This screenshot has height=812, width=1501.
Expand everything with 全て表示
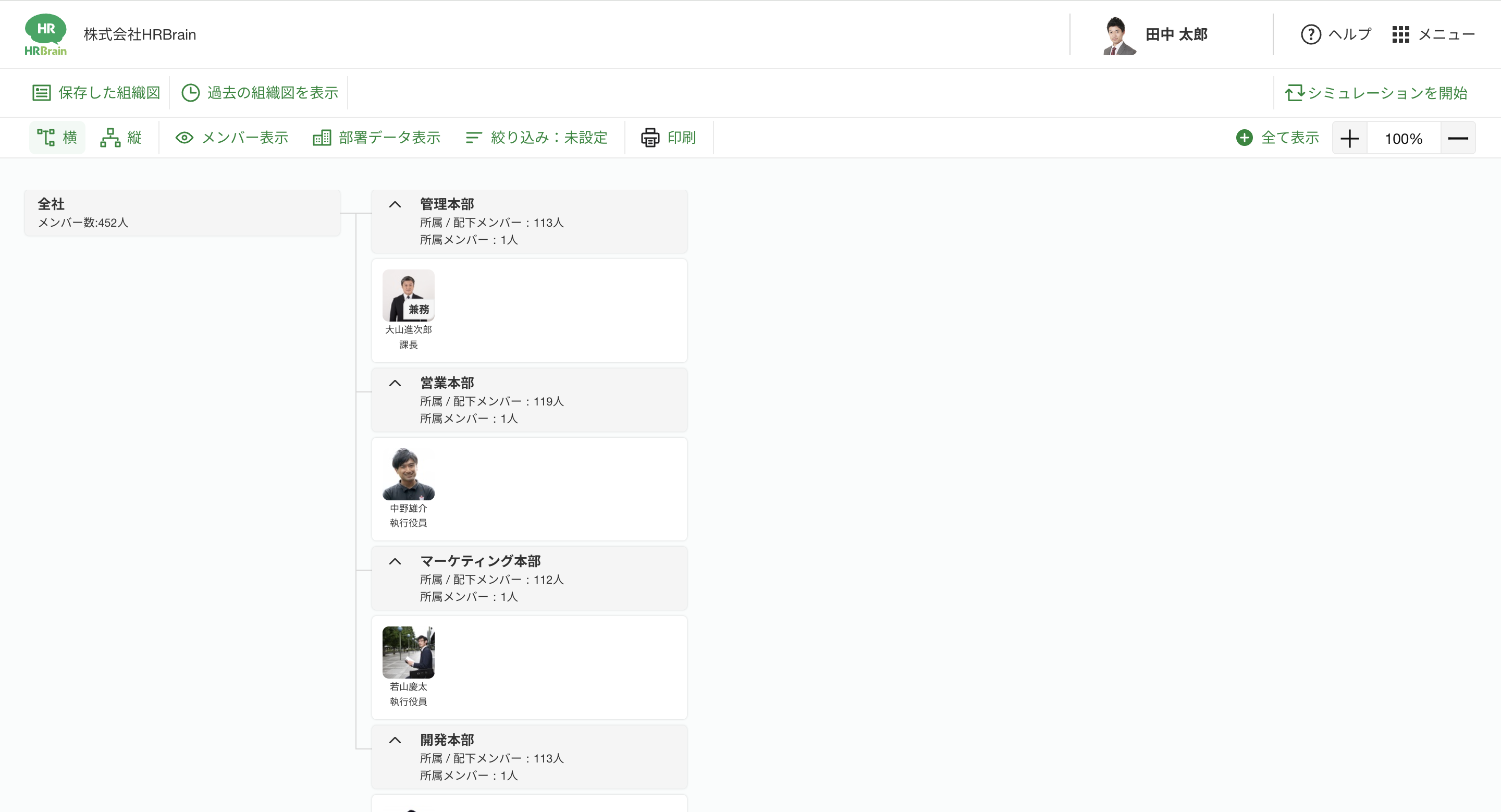point(1277,138)
